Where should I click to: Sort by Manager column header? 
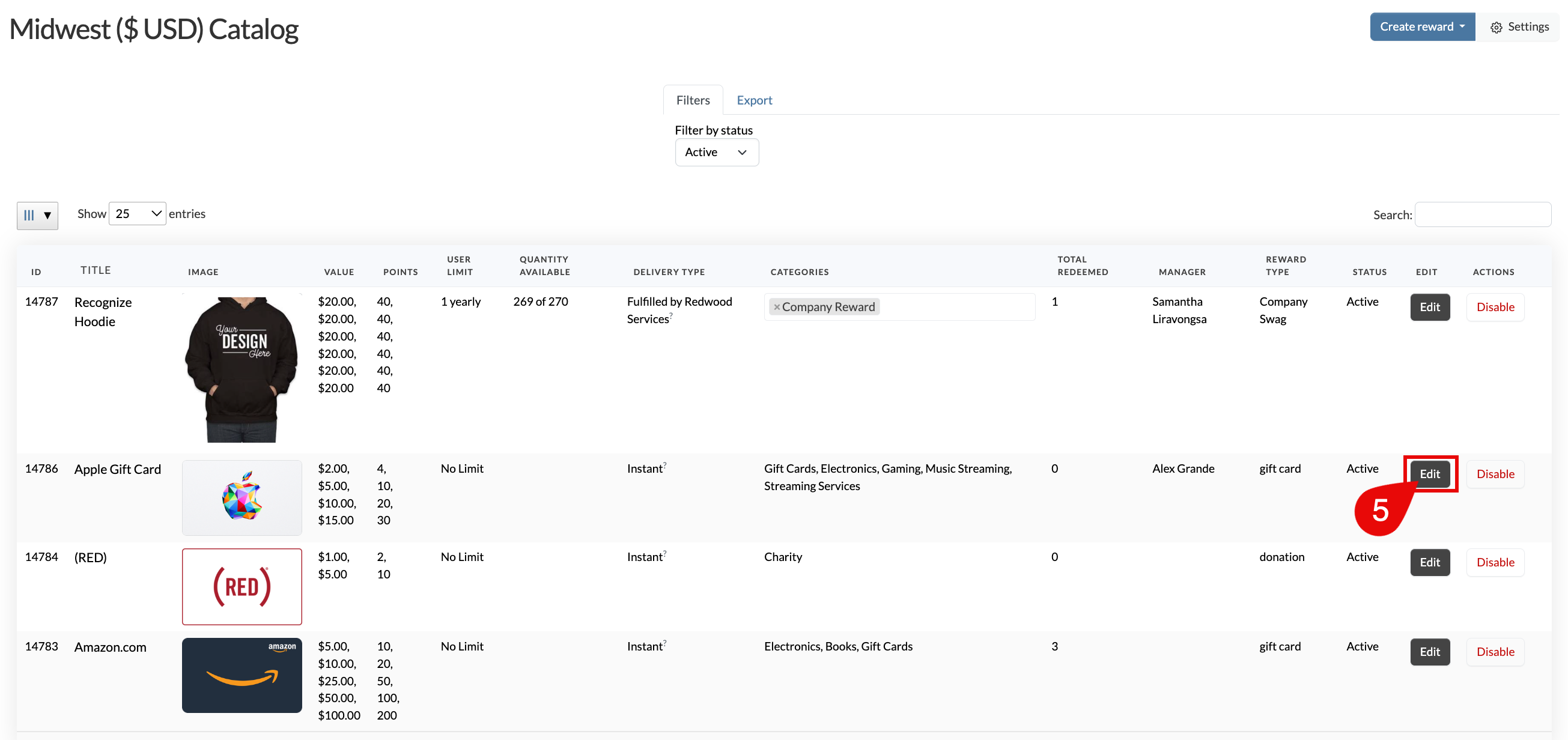click(1182, 272)
